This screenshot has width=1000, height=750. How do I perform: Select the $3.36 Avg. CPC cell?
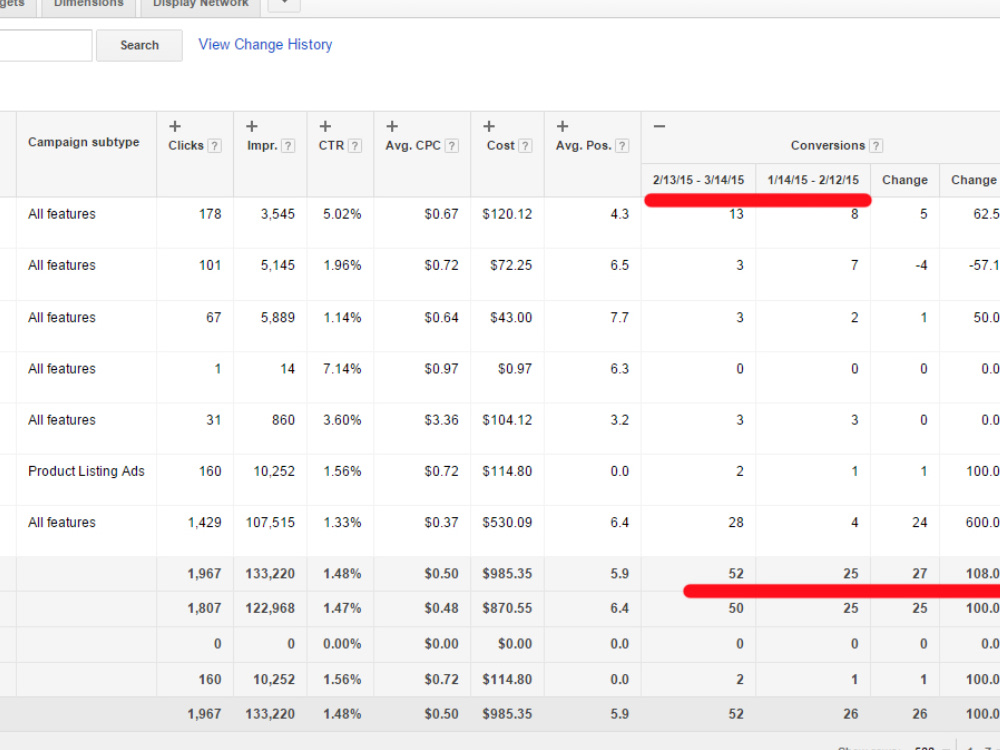tap(441, 420)
